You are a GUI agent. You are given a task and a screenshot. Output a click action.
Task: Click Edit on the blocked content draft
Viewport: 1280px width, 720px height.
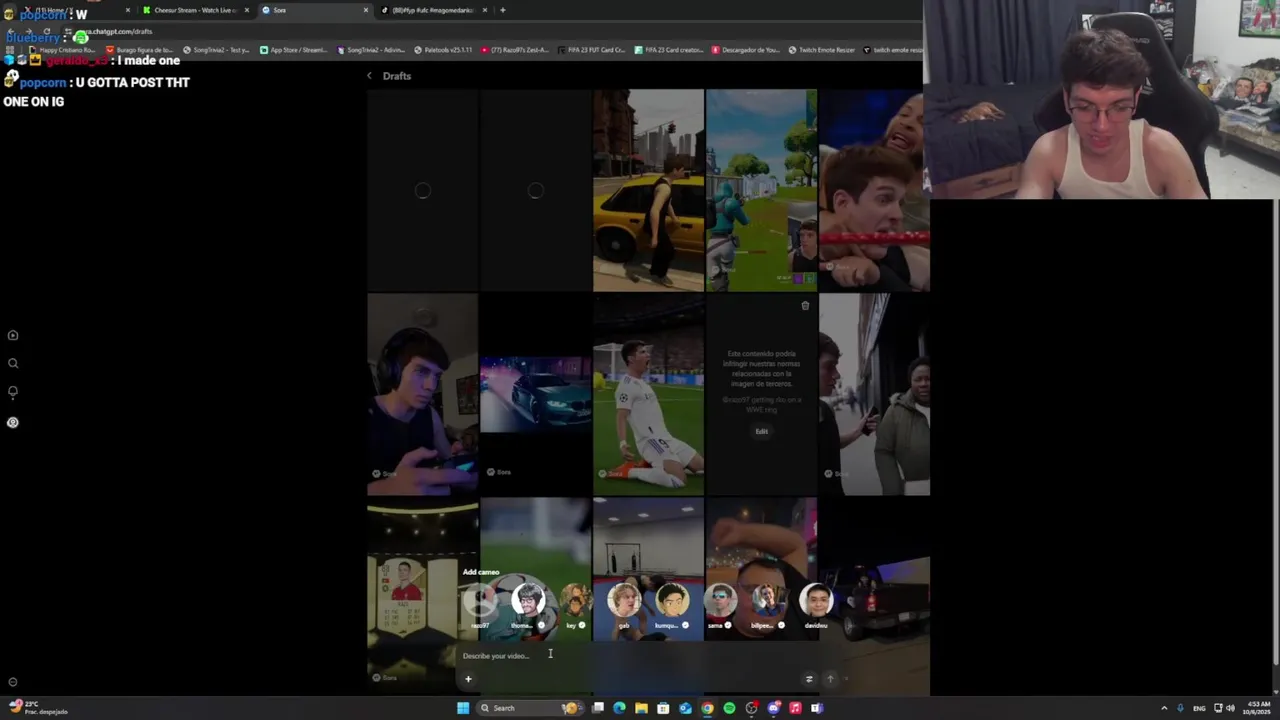click(x=761, y=431)
